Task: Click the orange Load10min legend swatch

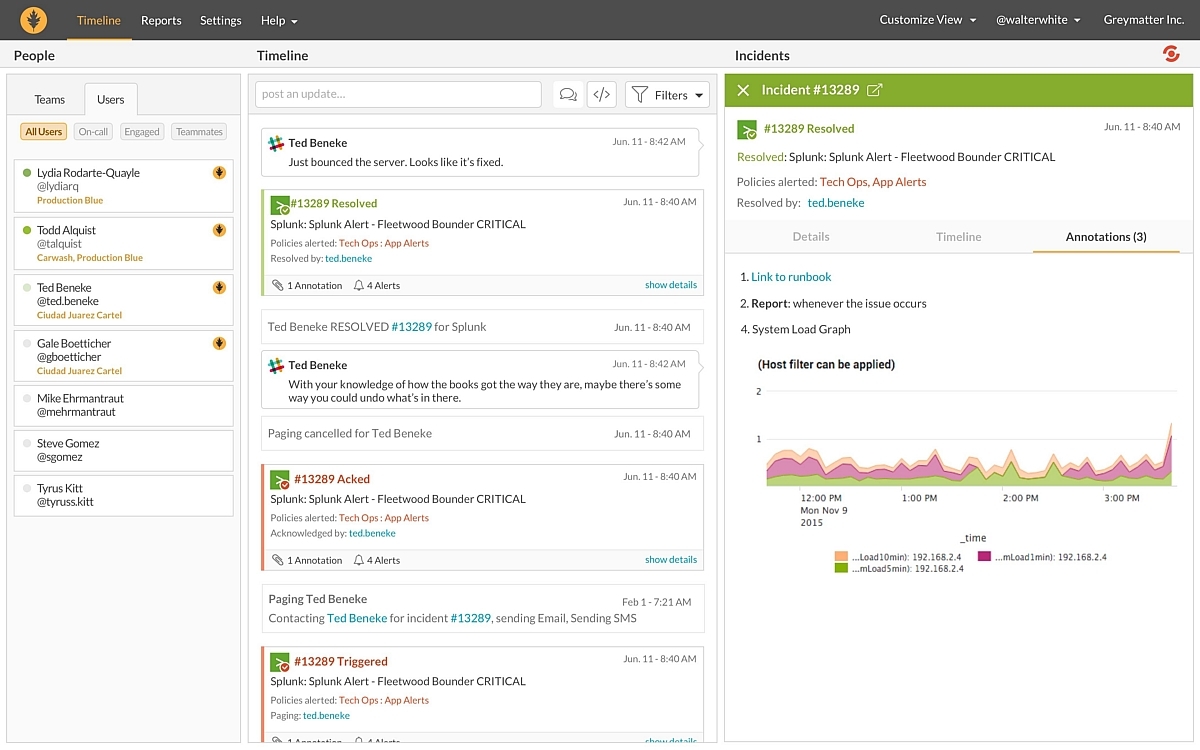Action: pyautogui.click(x=841, y=557)
